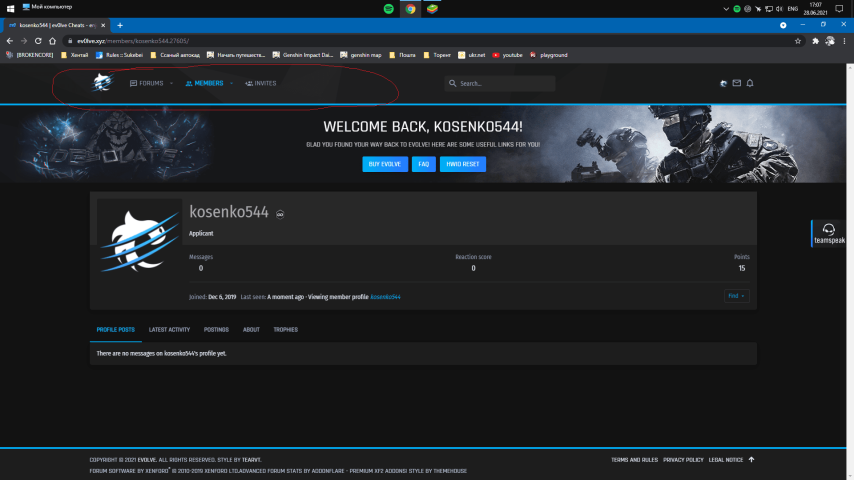The width and height of the screenshot is (854, 480).
Task: Open the [BROKENCORE] bookmark
Action: [29, 55]
